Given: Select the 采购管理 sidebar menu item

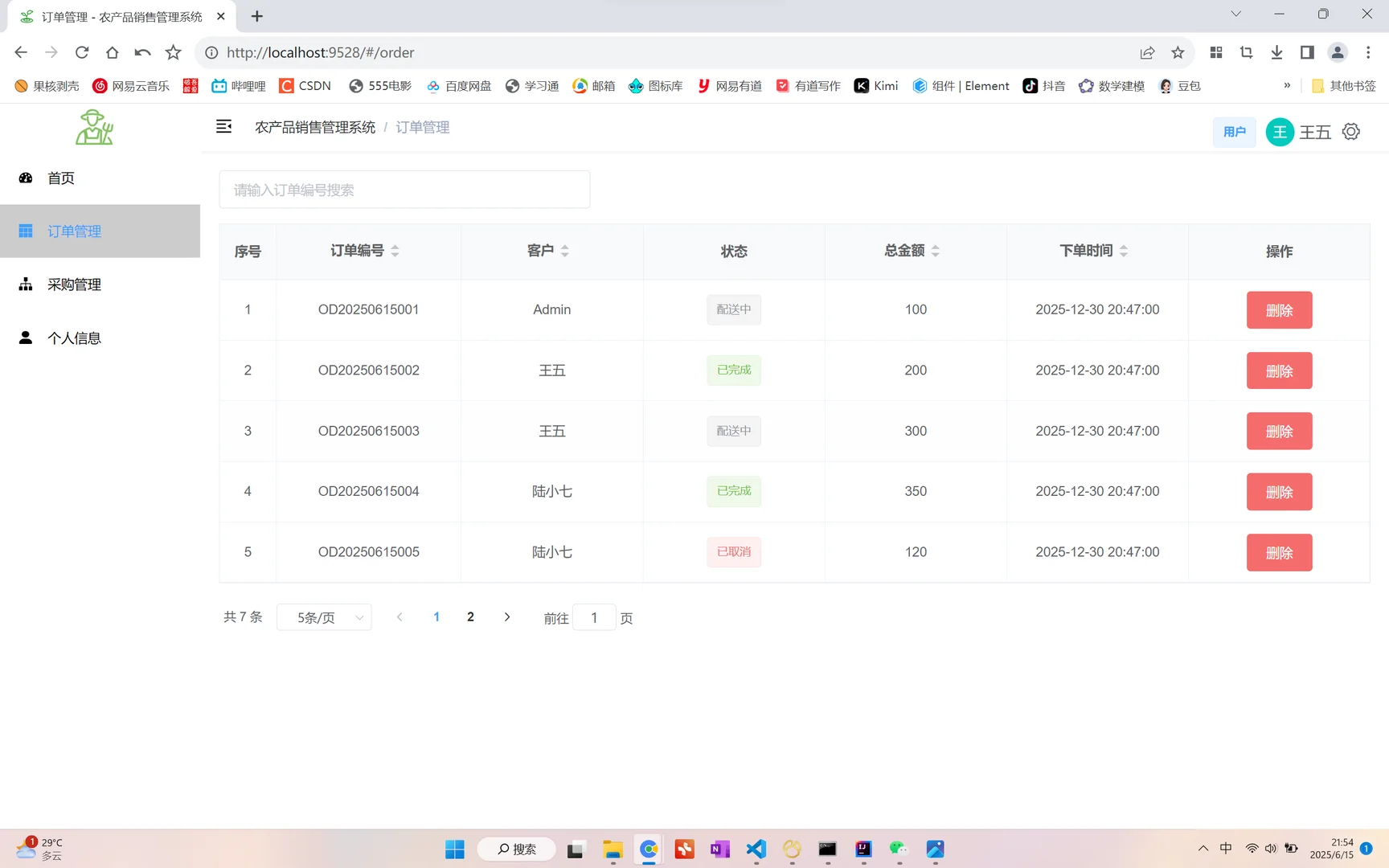Looking at the screenshot, I should pos(73,284).
